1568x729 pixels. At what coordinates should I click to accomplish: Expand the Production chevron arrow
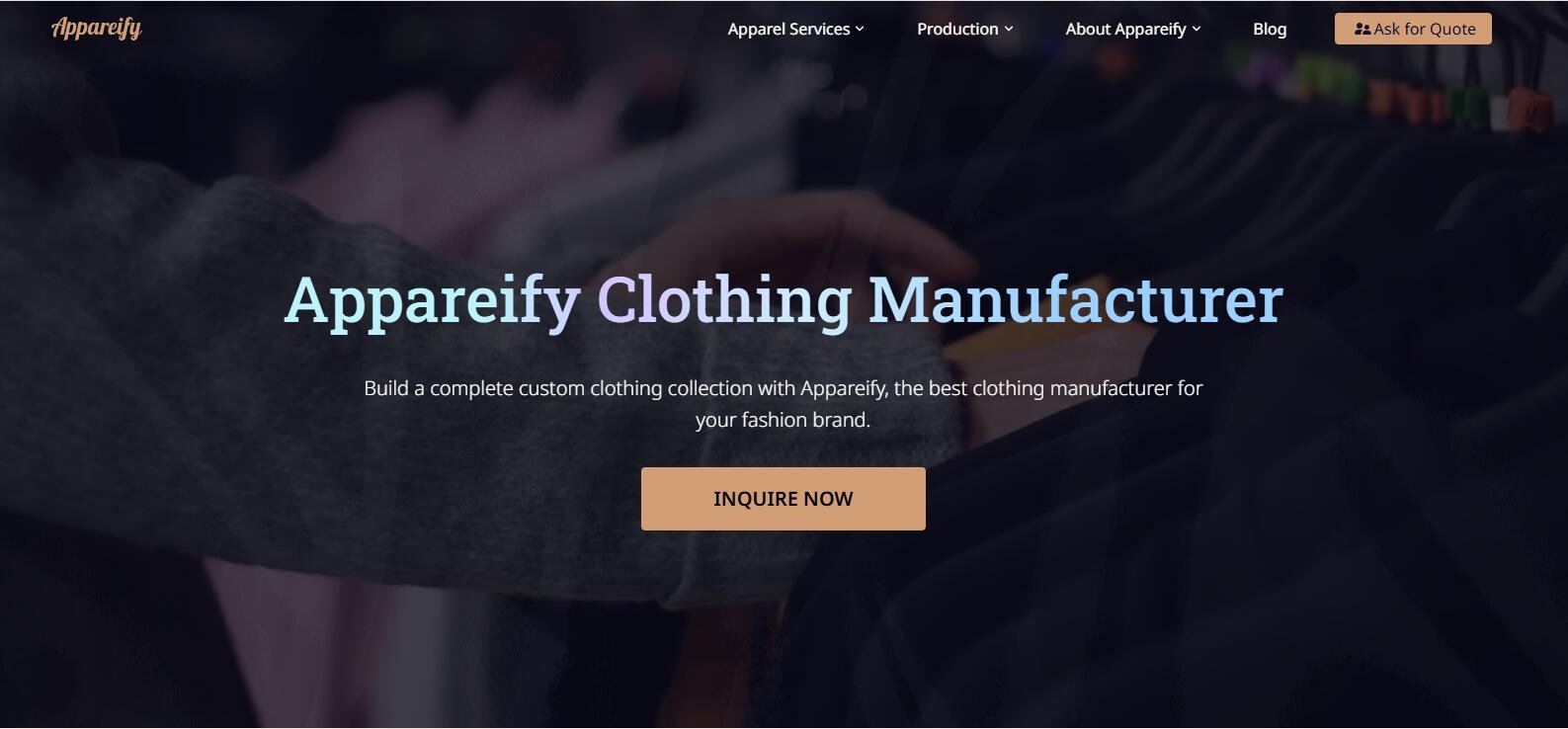tap(1009, 30)
